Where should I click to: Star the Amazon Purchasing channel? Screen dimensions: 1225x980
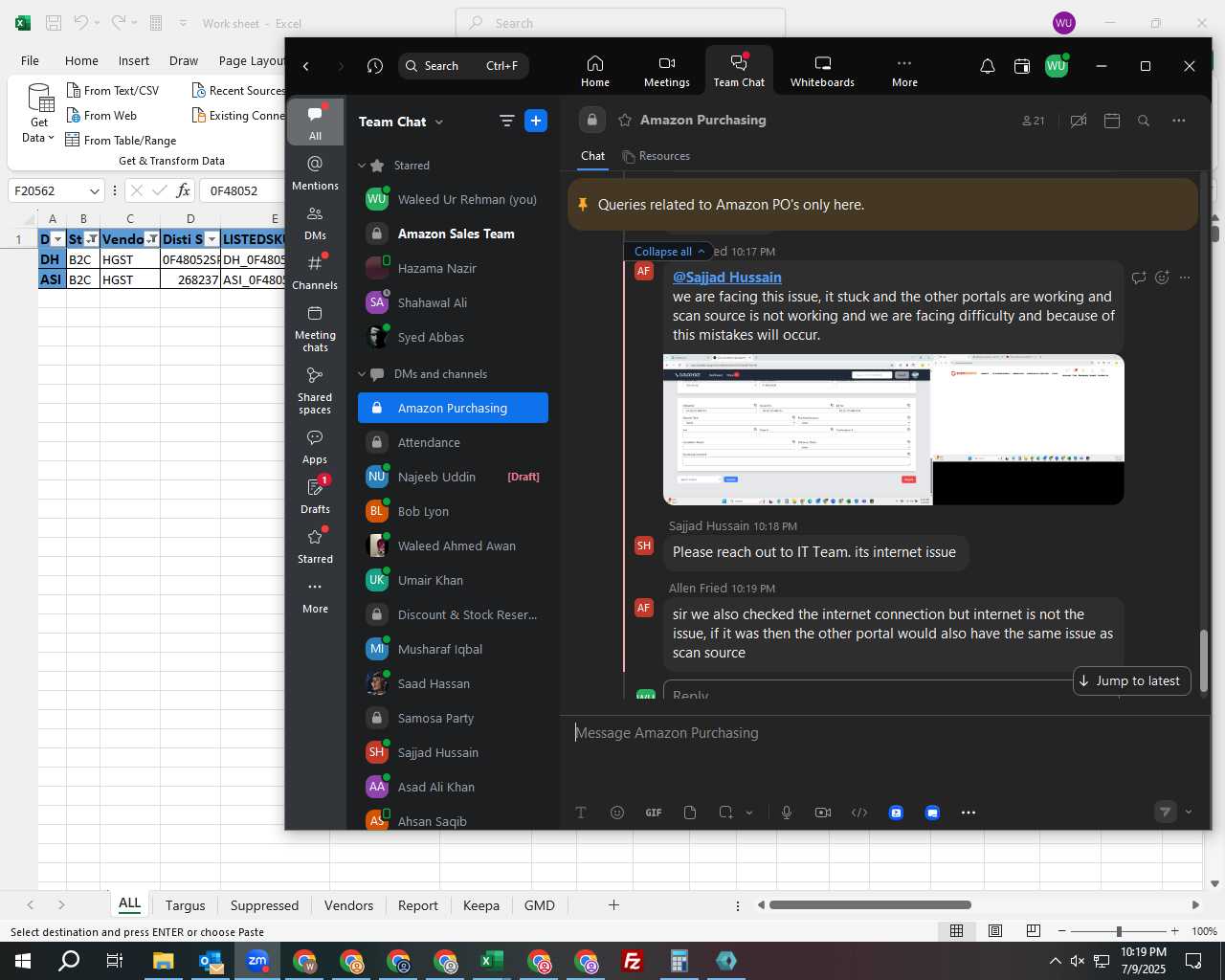[625, 120]
